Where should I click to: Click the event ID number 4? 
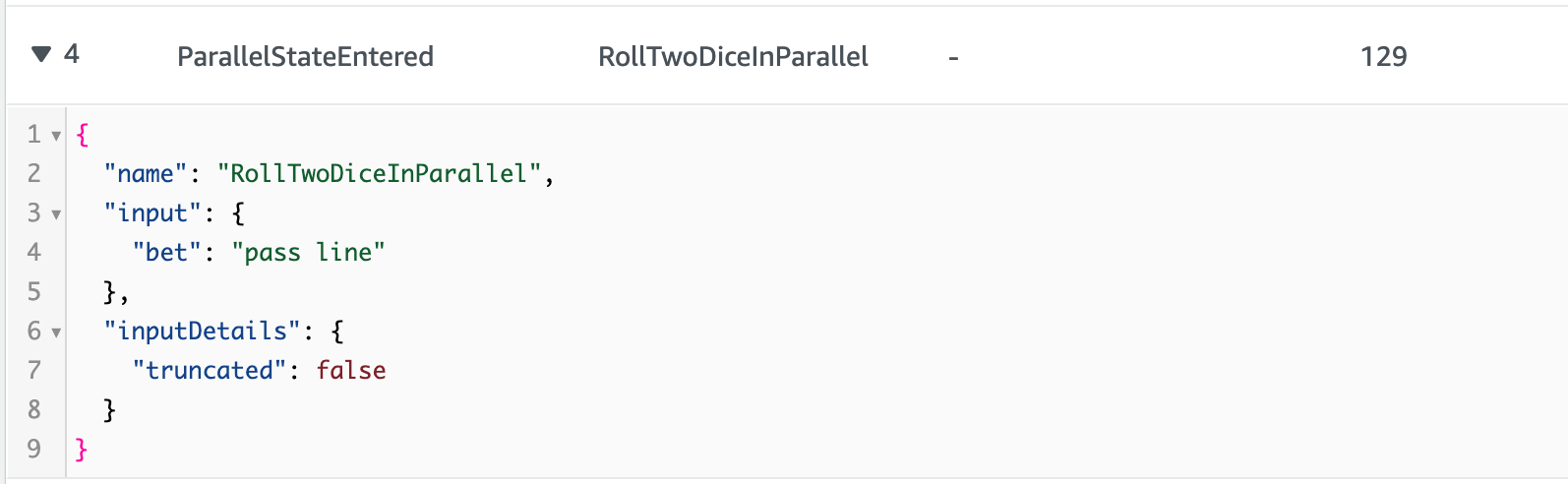coord(72,54)
